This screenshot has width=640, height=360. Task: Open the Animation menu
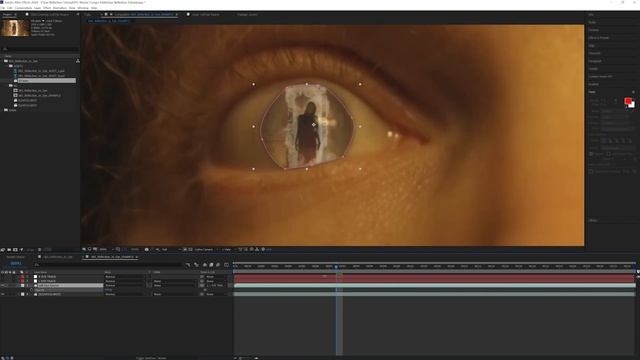tap(60, 8)
